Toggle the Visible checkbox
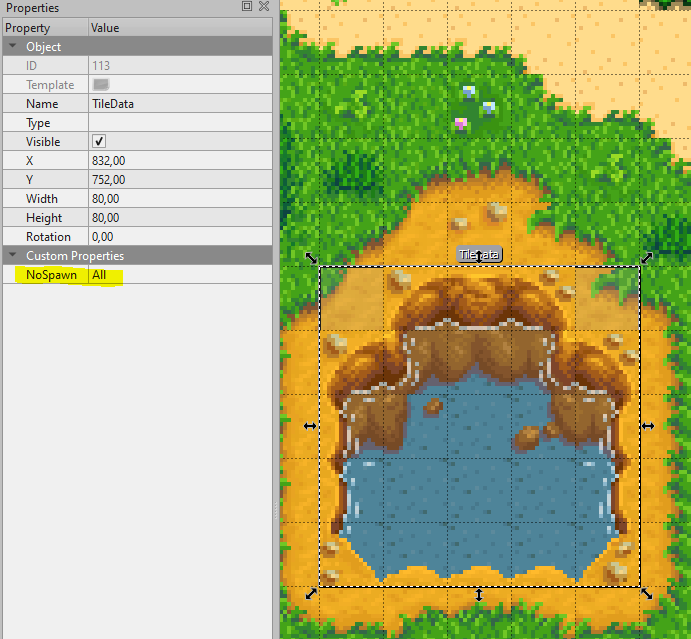The height and width of the screenshot is (639, 691). [99, 142]
